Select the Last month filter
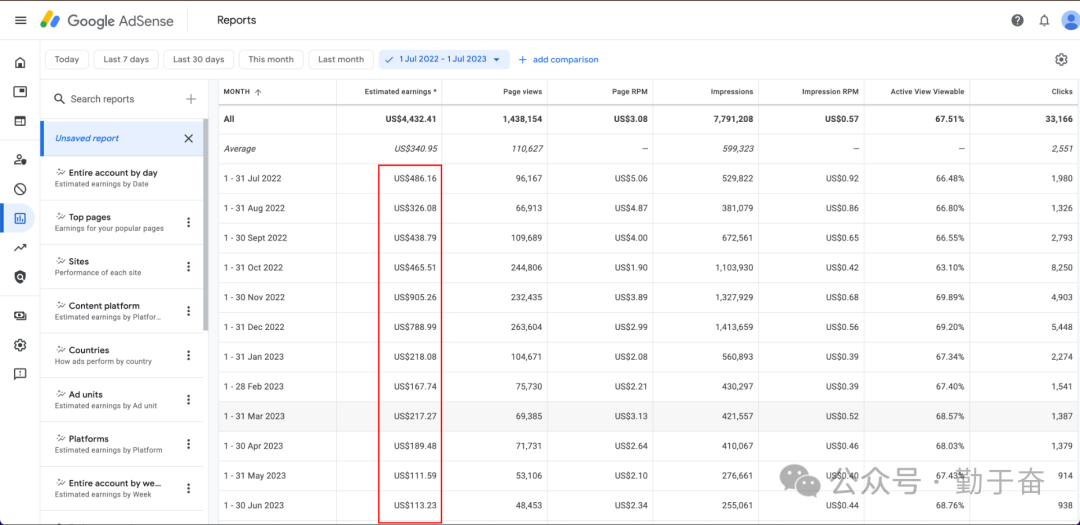This screenshot has width=1080, height=525. click(x=341, y=59)
